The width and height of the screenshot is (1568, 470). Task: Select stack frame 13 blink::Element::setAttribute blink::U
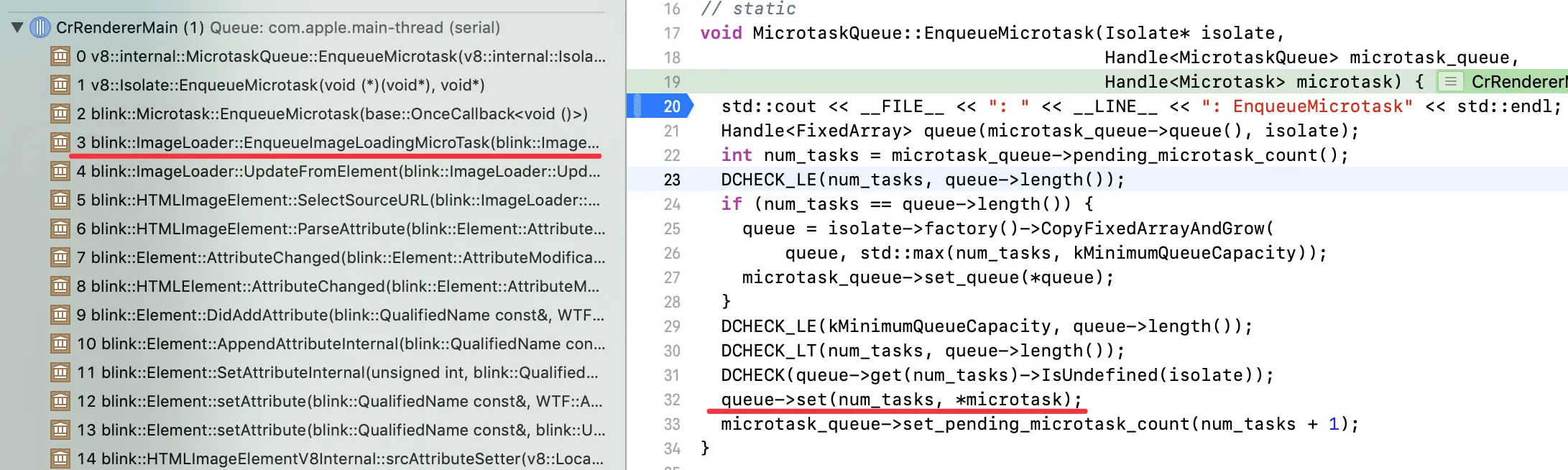(x=341, y=430)
